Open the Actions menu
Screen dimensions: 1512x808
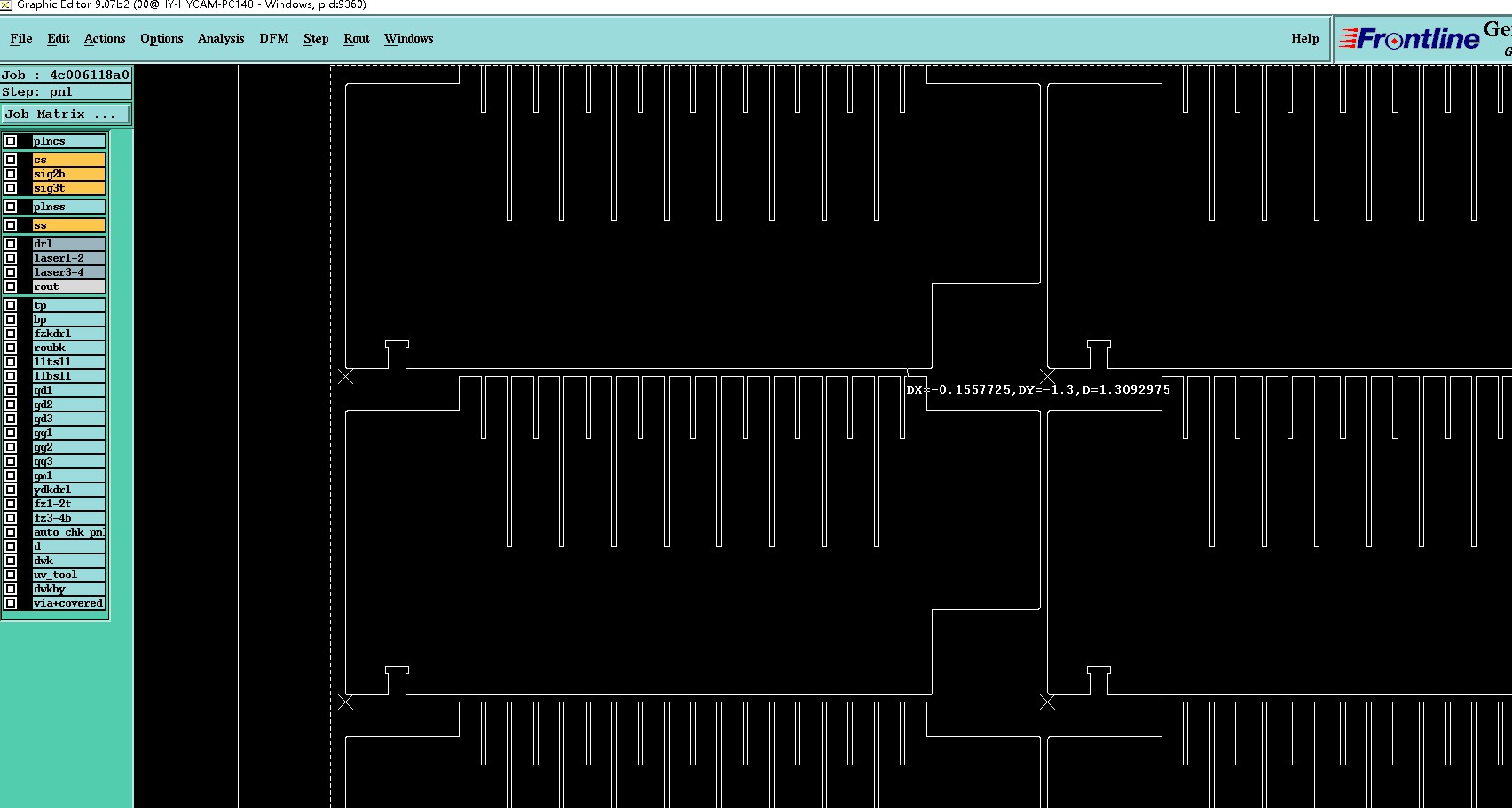coord(105,38)
